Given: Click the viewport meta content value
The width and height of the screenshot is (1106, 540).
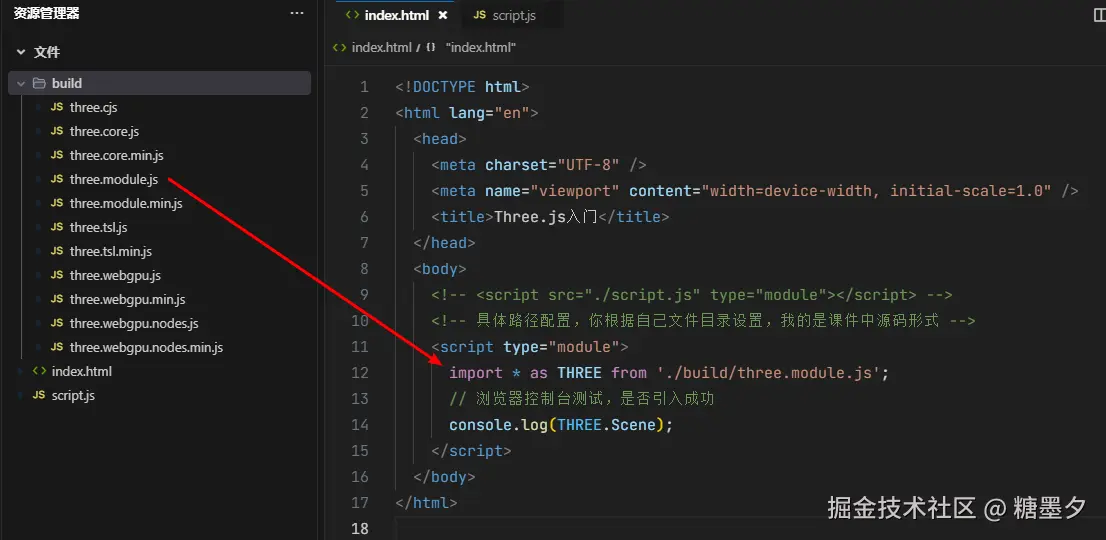Looking at the screenshot, I should pos(876,191).
